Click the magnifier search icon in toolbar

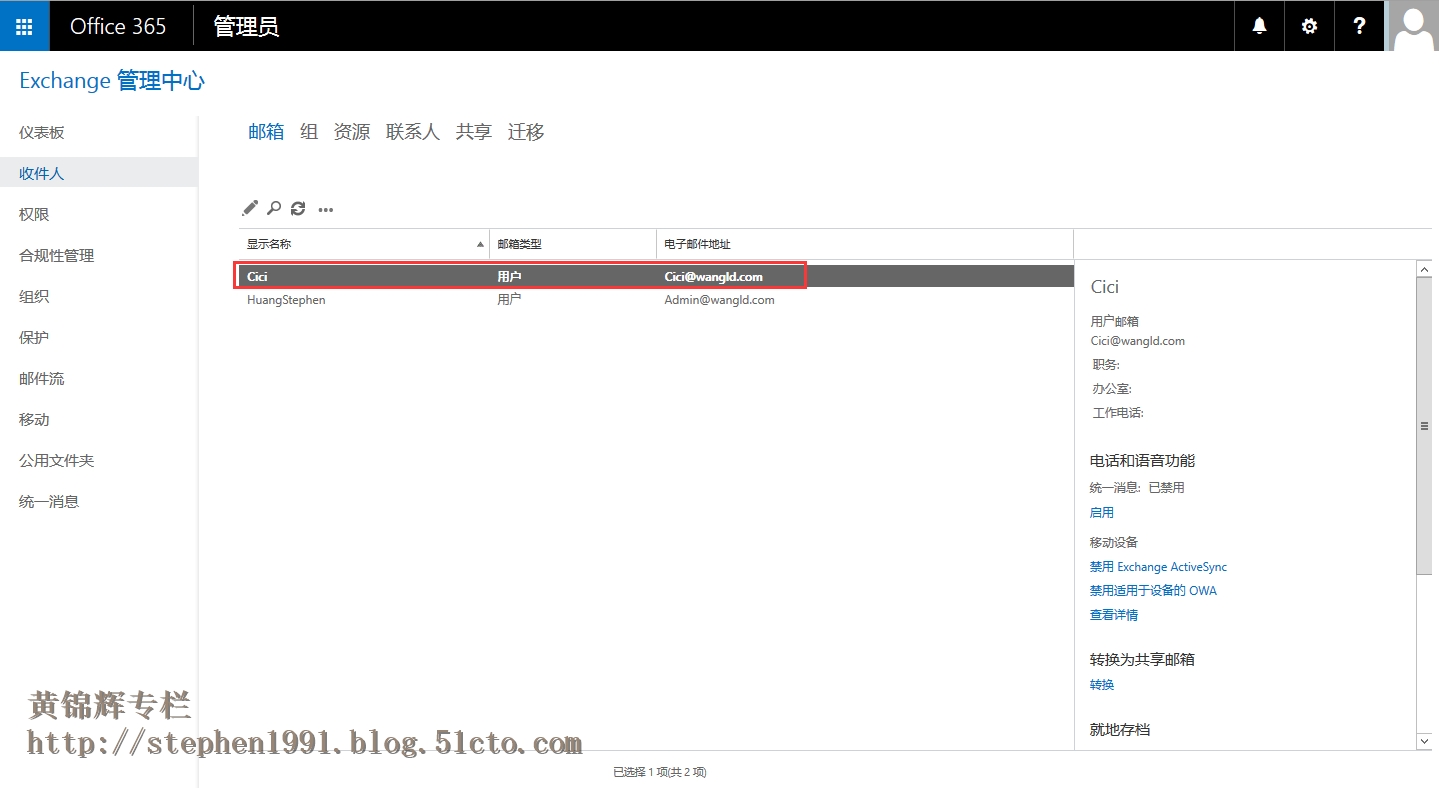(x=274, y=208)
